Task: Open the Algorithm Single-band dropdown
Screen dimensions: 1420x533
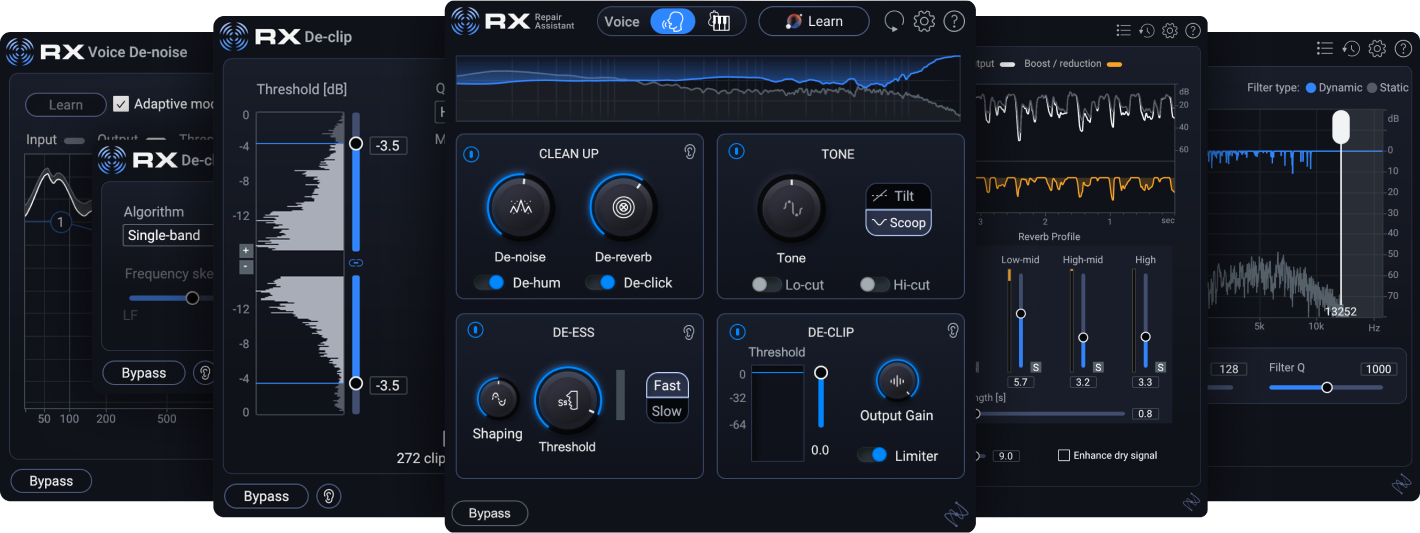Action: click(x=170, y=235)
